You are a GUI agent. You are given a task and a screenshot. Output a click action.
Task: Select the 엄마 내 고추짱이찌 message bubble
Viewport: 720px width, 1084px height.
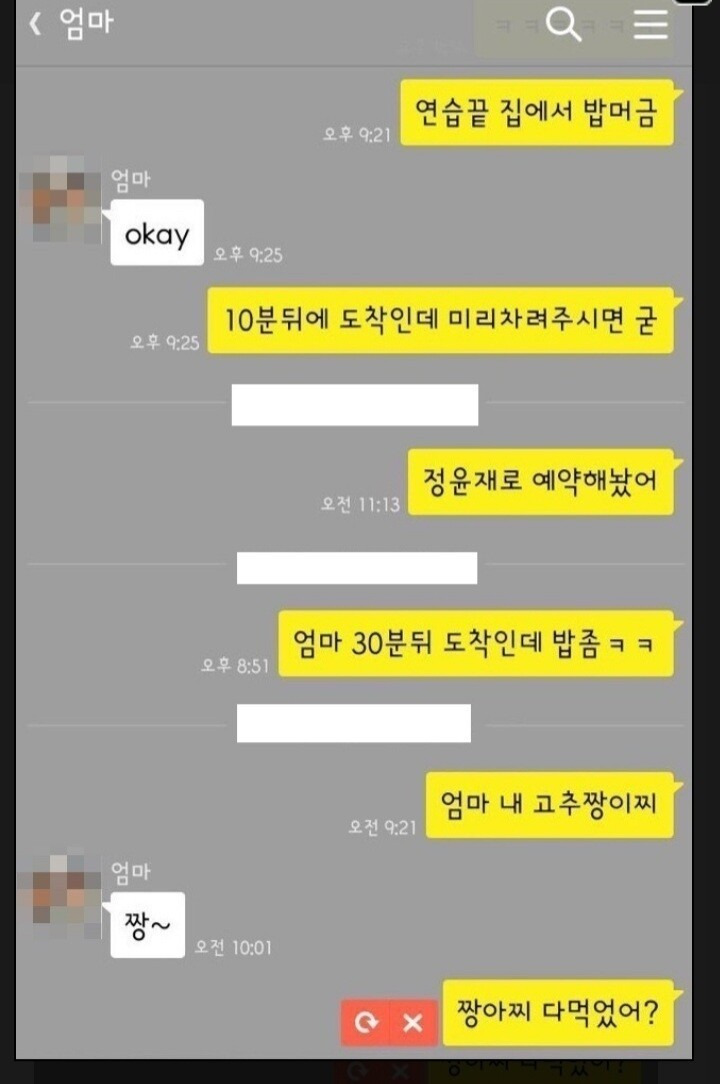coord(550,805)
